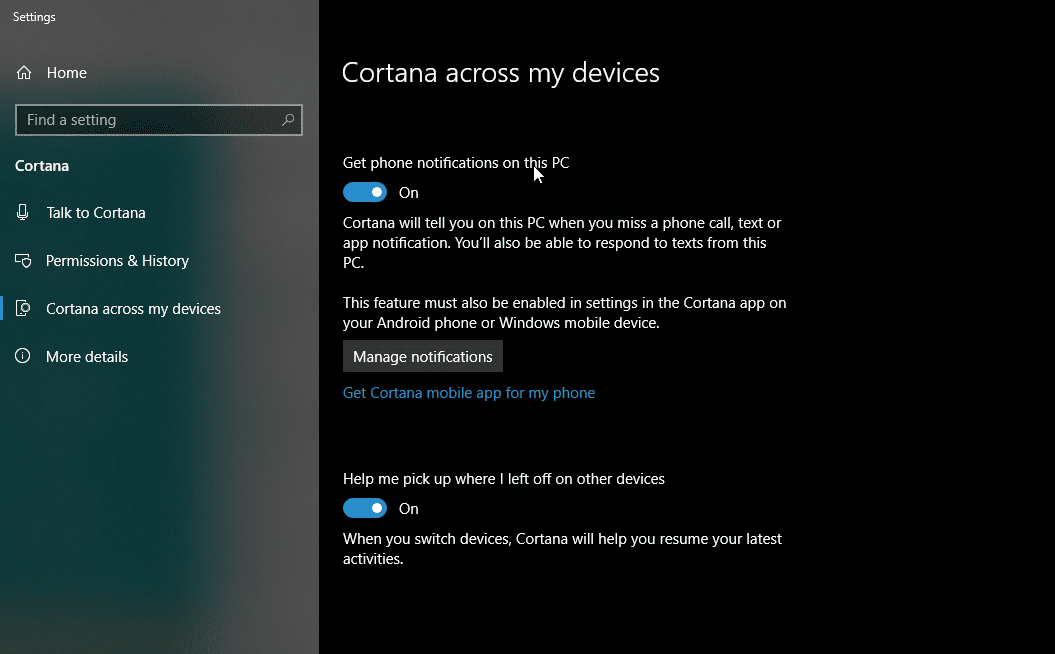
Task: Click 'Cortana will tell you on this PC' paragraph
Action: click(x=562, y=243)
